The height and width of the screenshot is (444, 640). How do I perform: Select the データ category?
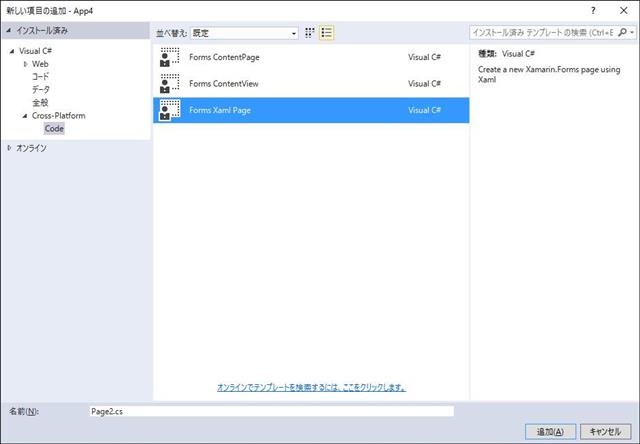(40, 90)
